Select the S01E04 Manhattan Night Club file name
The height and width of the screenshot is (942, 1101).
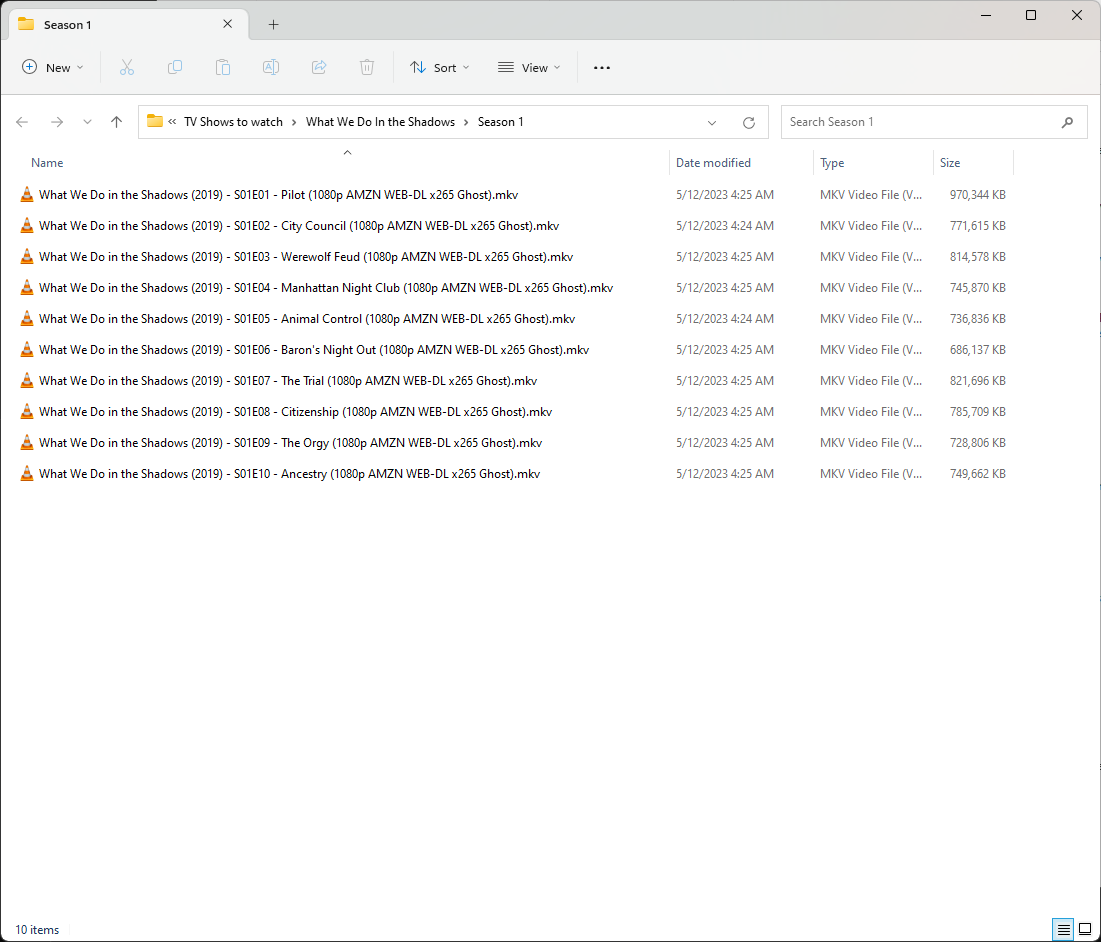click(326, 287)
